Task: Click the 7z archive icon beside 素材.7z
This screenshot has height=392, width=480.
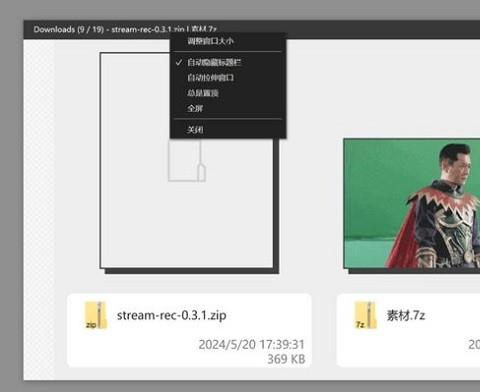Action: [x=365, y=315]
